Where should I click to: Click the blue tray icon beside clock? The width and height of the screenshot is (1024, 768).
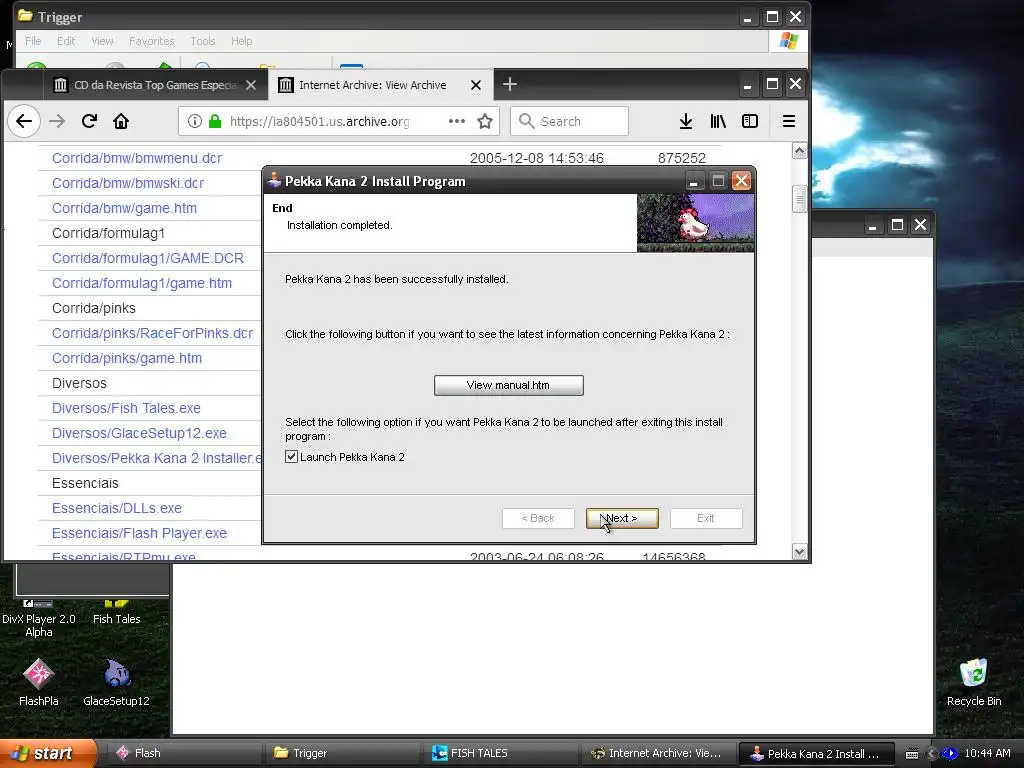[950, 754]
